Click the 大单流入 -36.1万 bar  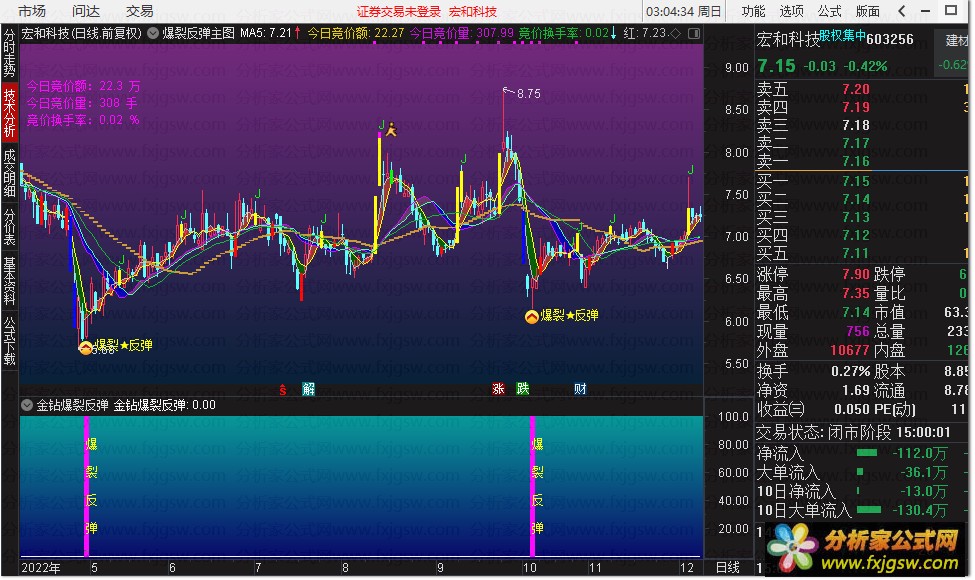pos(862,473)
